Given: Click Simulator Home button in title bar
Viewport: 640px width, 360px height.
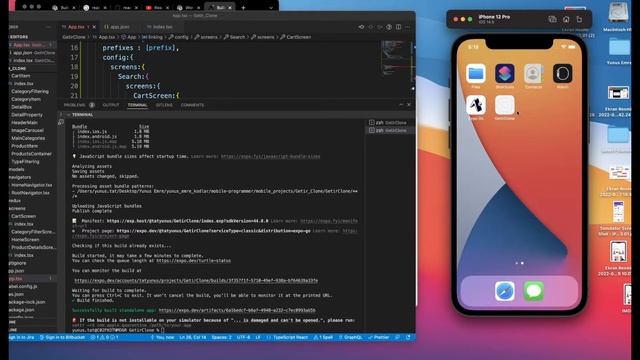Looking at the screenshot, I should (x=566, y=19).
